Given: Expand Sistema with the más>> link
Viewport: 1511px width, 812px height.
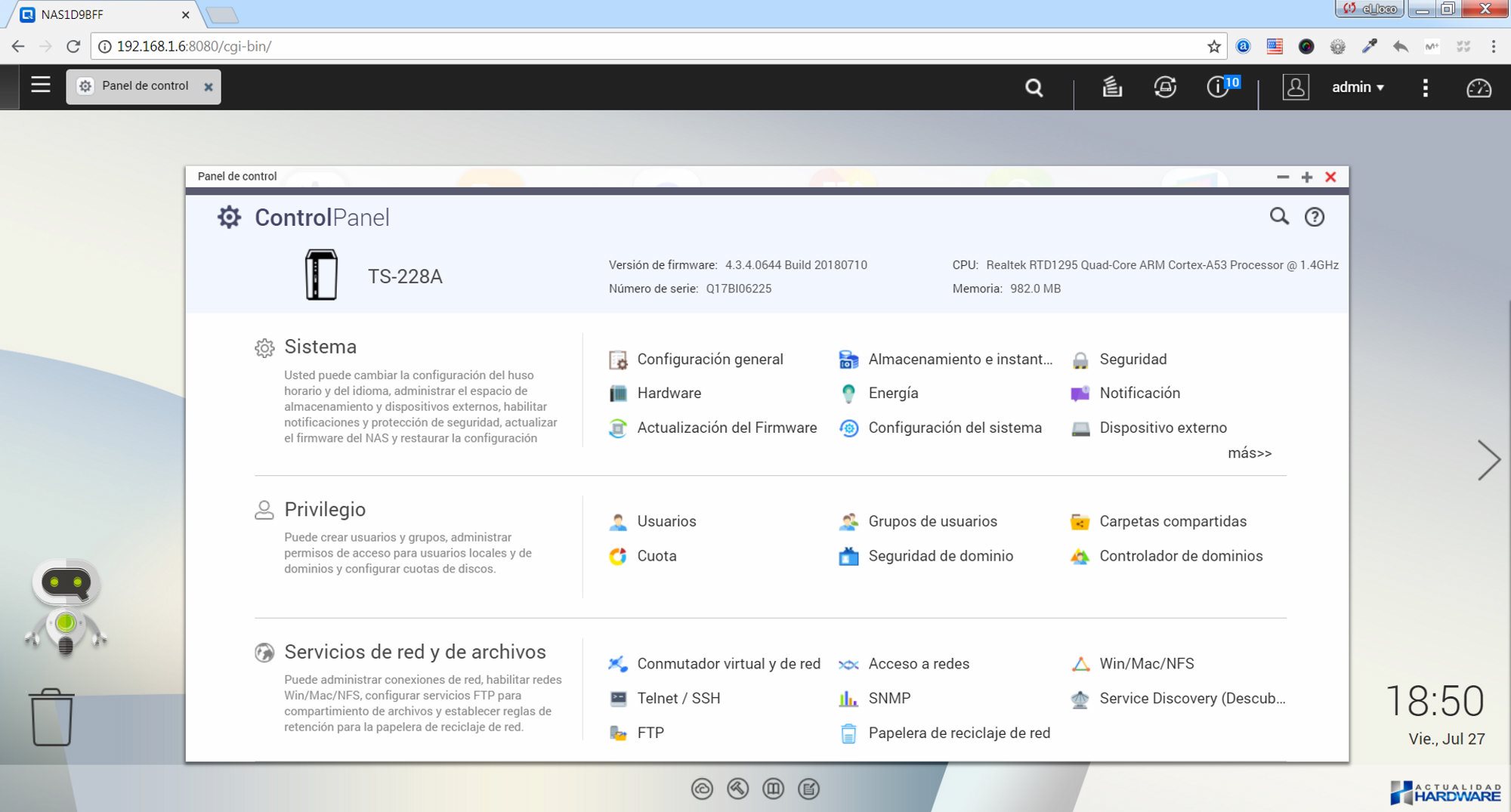Looking at the screenshot, I should pos(1249,453).
